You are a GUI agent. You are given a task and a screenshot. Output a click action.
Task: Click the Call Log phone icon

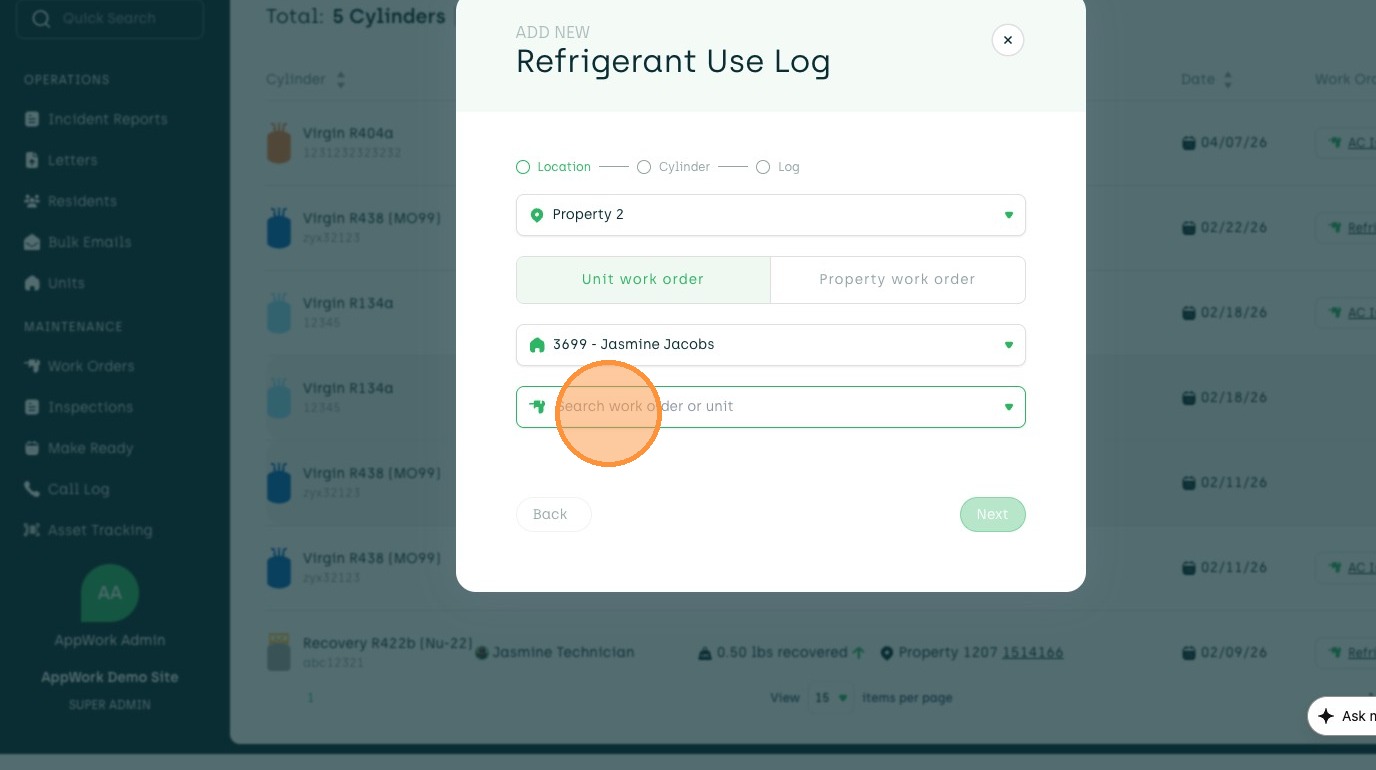[x=32, y=489]
